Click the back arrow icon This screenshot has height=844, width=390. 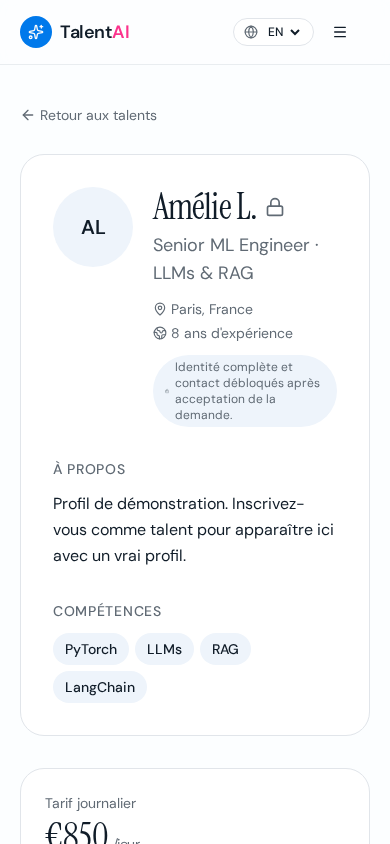pos(27,115)
